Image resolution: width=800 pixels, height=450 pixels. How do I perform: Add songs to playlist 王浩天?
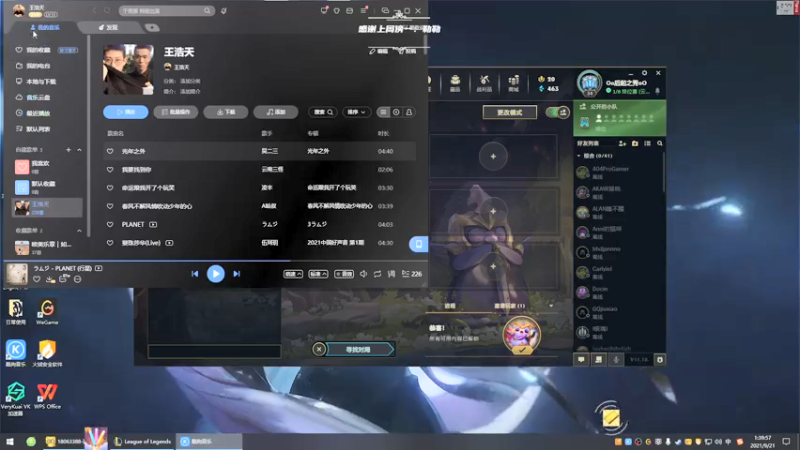pyautogui.click(x=276, y=112)
